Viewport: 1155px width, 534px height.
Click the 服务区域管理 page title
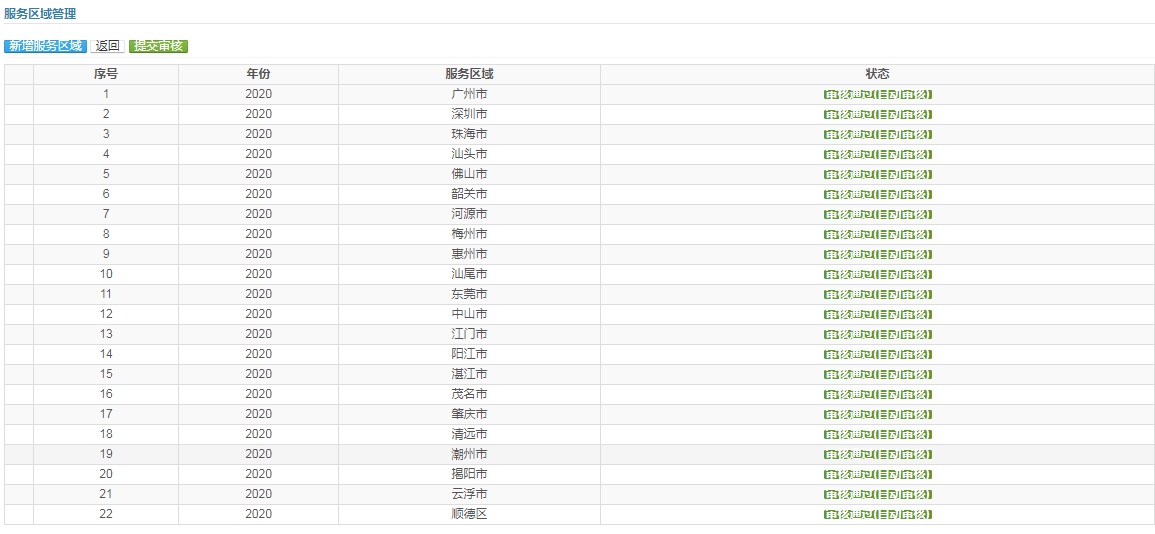coord(40,14)
